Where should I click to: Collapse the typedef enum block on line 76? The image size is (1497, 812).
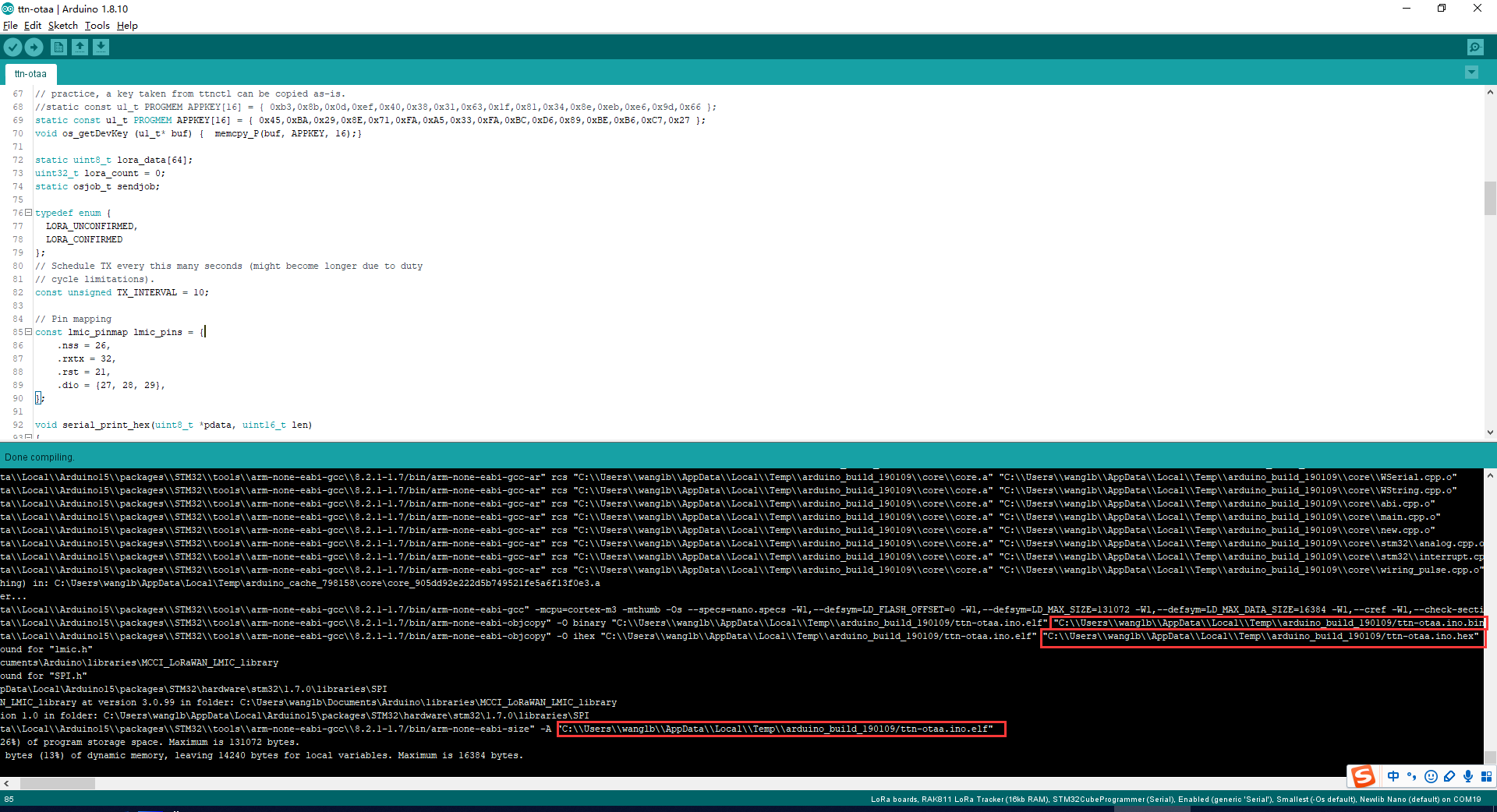pyautogui.click(x=29, y=212)
